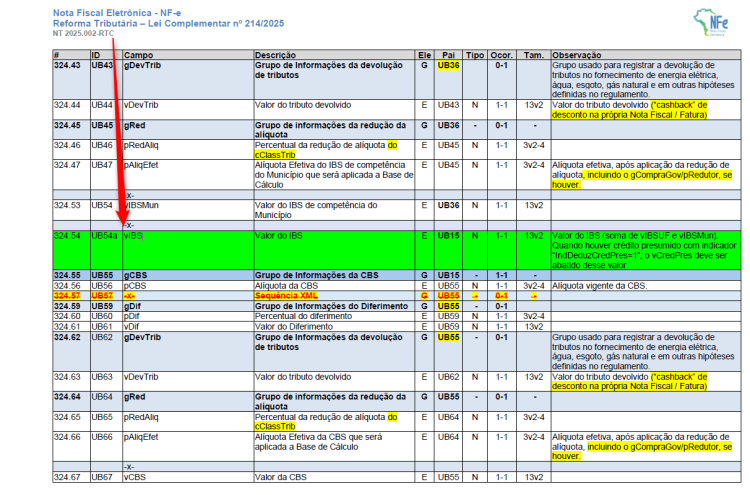Viewport: 750px width, 495px height.
Task: Click the 'pDif' field name
Action: point(132,317)
